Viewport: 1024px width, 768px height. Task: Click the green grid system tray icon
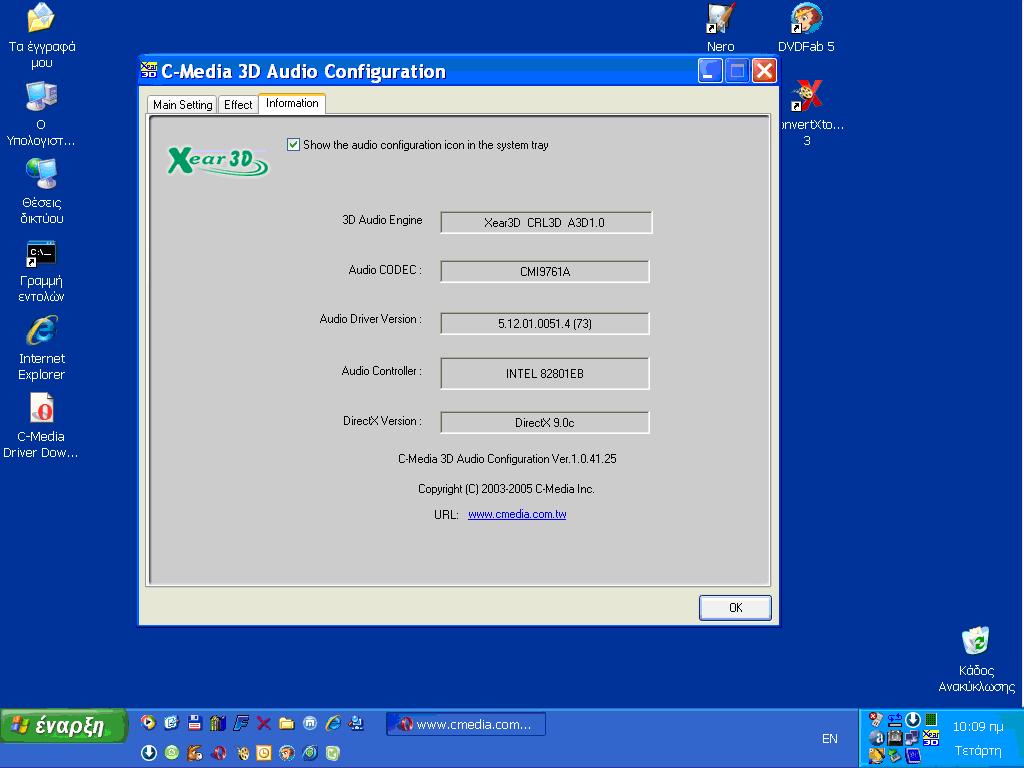point(931,720)
